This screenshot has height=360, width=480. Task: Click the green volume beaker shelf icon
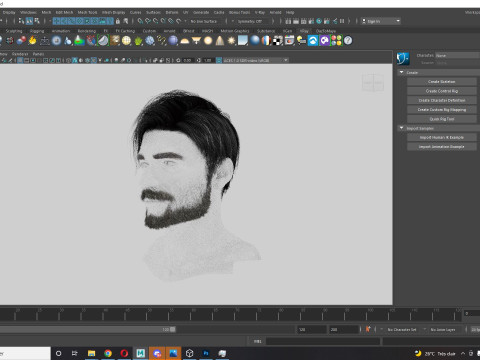click(79, 41)
